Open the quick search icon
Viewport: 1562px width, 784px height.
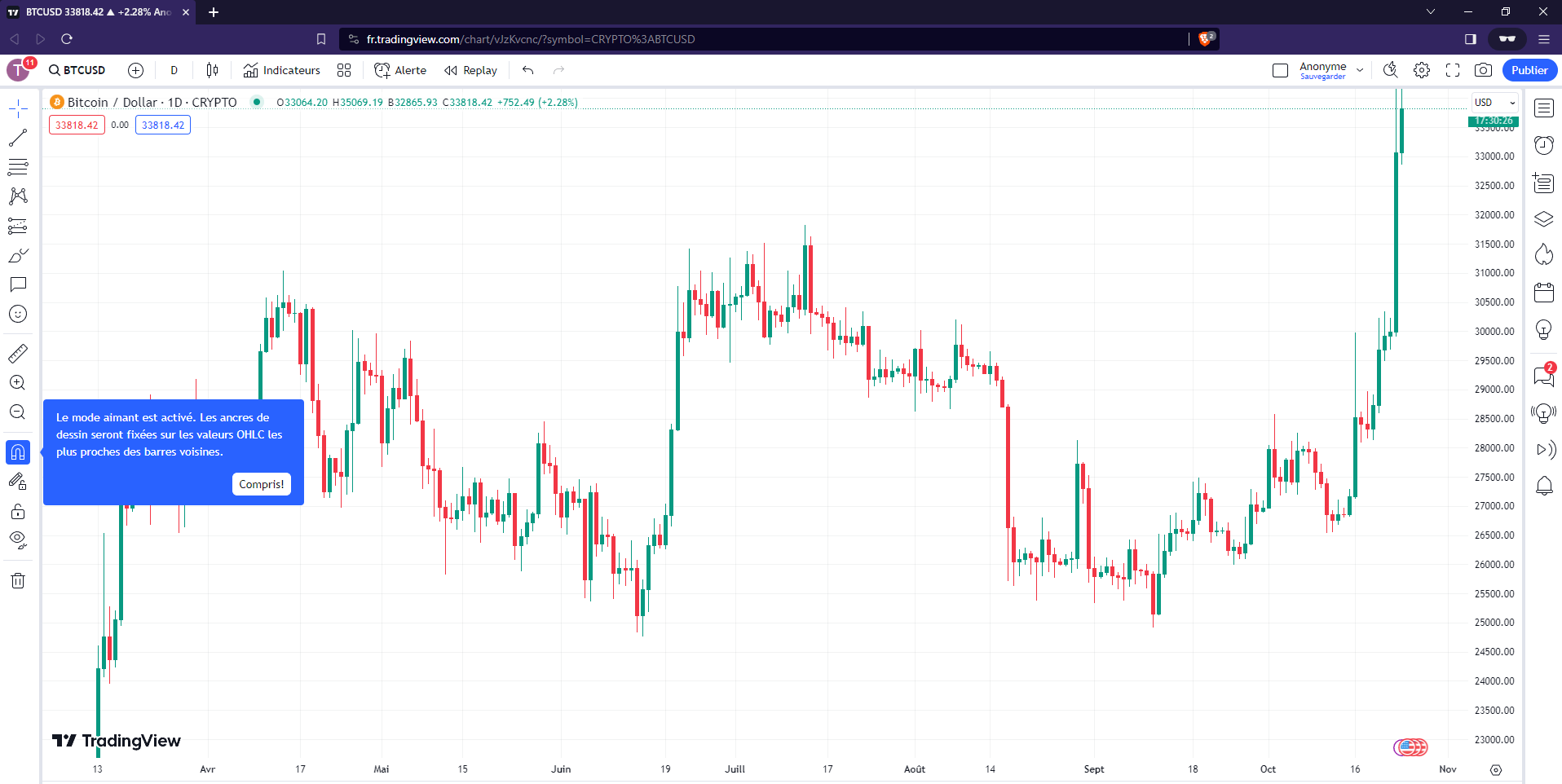click(1391, 70)
